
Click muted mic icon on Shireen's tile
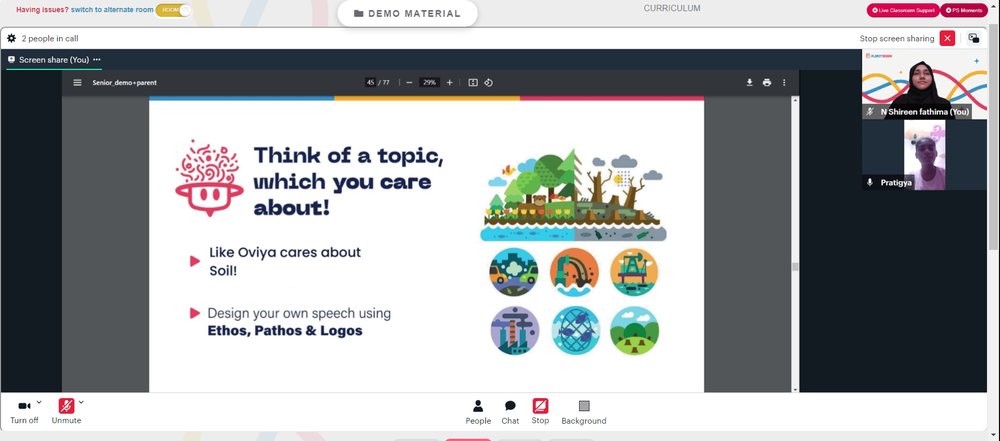(870, 112)
